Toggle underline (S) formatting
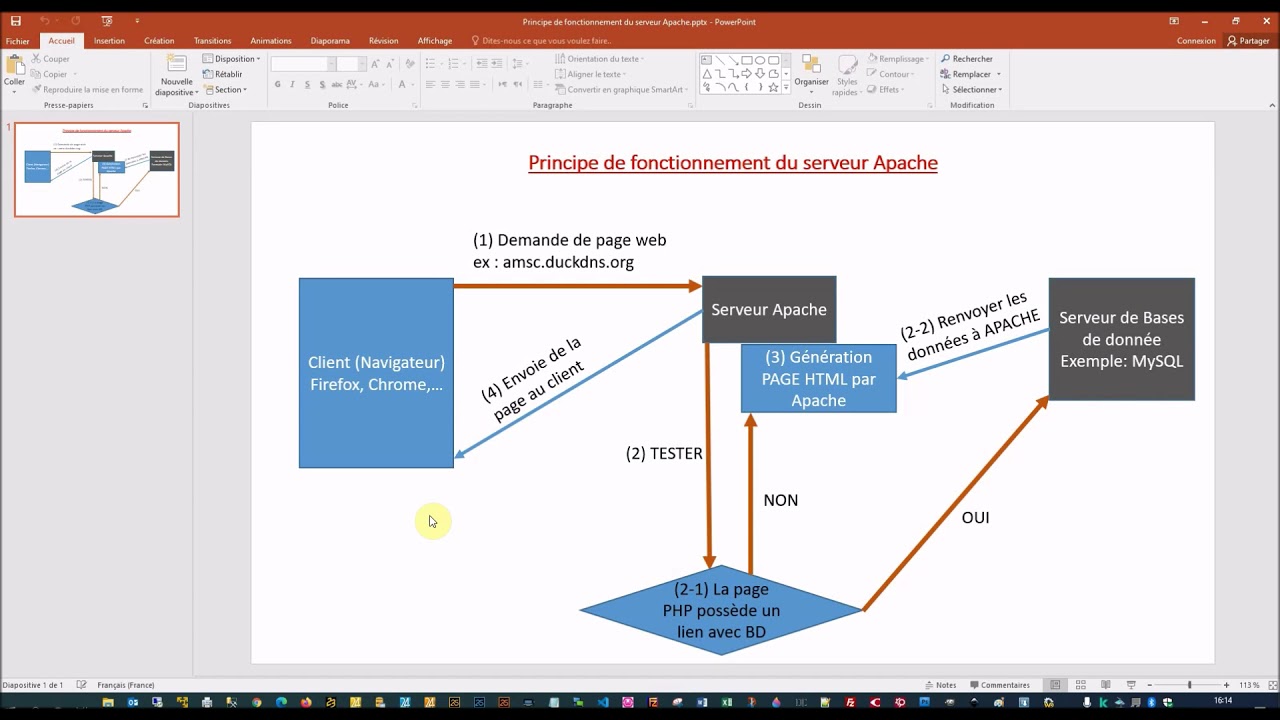Image resolution: width=1280 pixels, height=720 pixels. [307, 85]
